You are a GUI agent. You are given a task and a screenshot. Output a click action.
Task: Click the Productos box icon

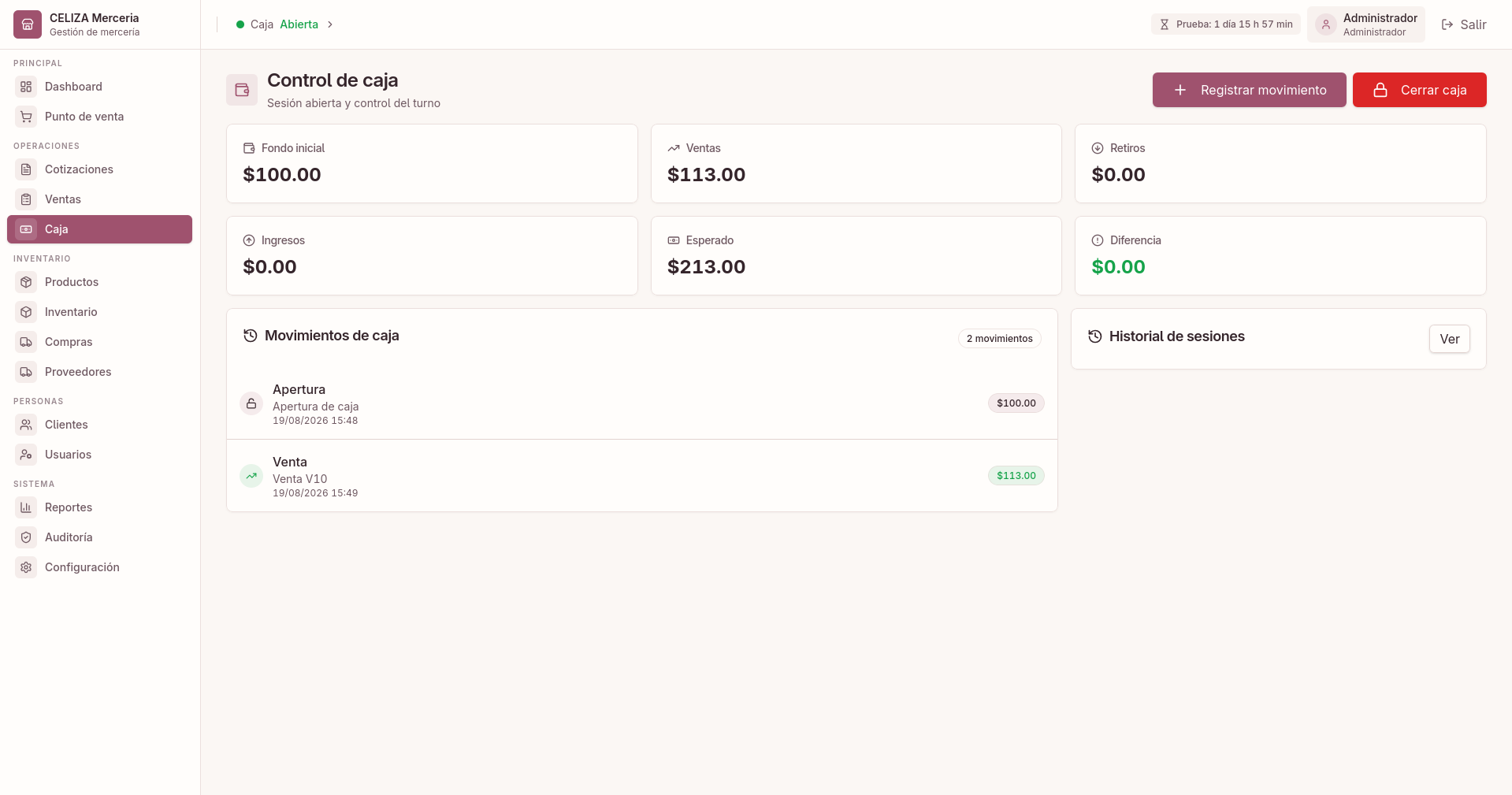tap(26, 282)
